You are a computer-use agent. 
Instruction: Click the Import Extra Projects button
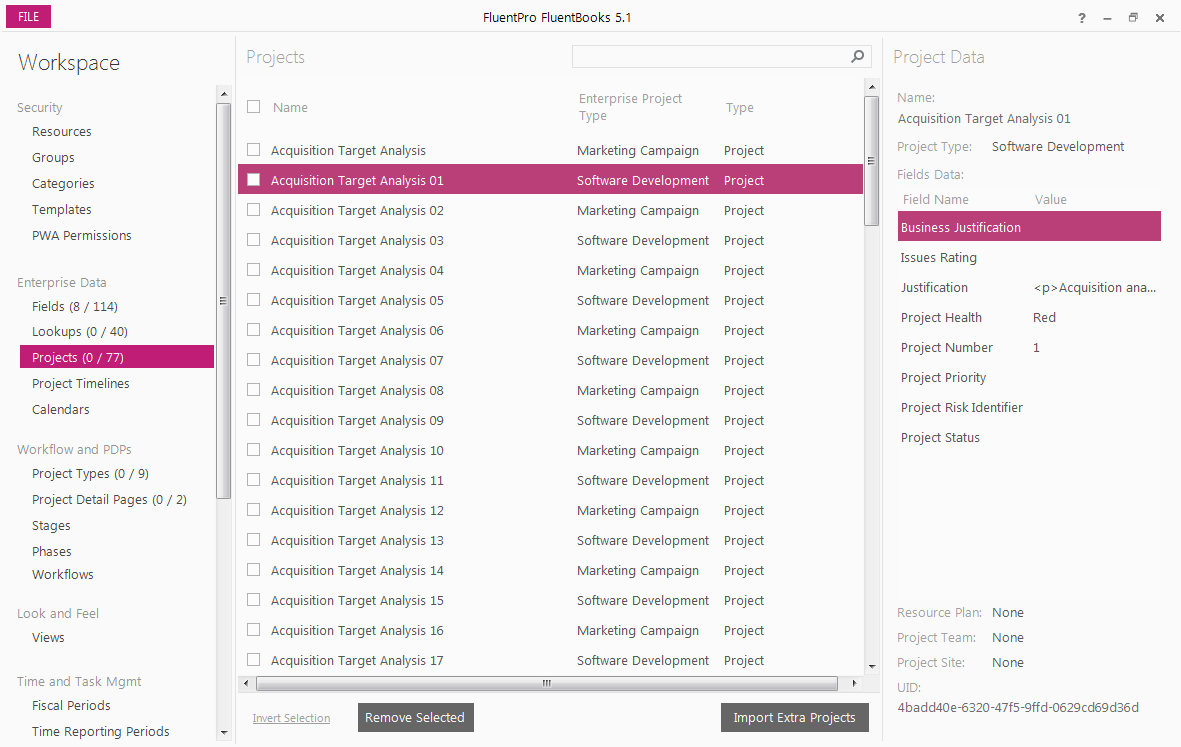(795, 718)
